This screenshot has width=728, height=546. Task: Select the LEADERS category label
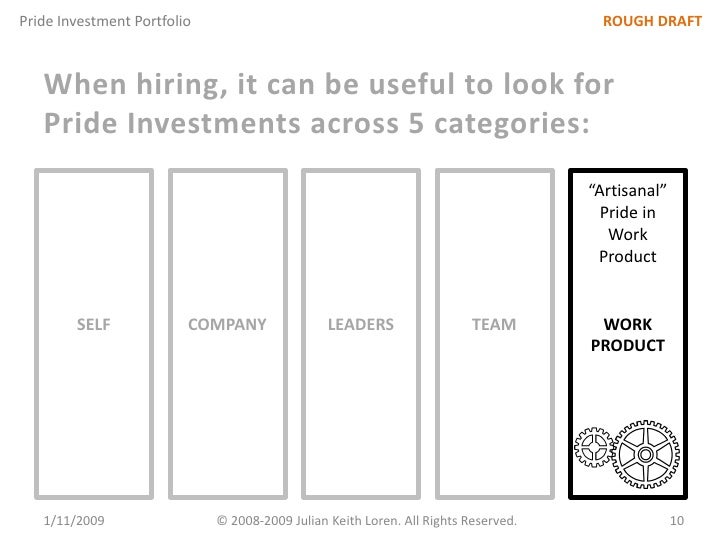(361, 324)
